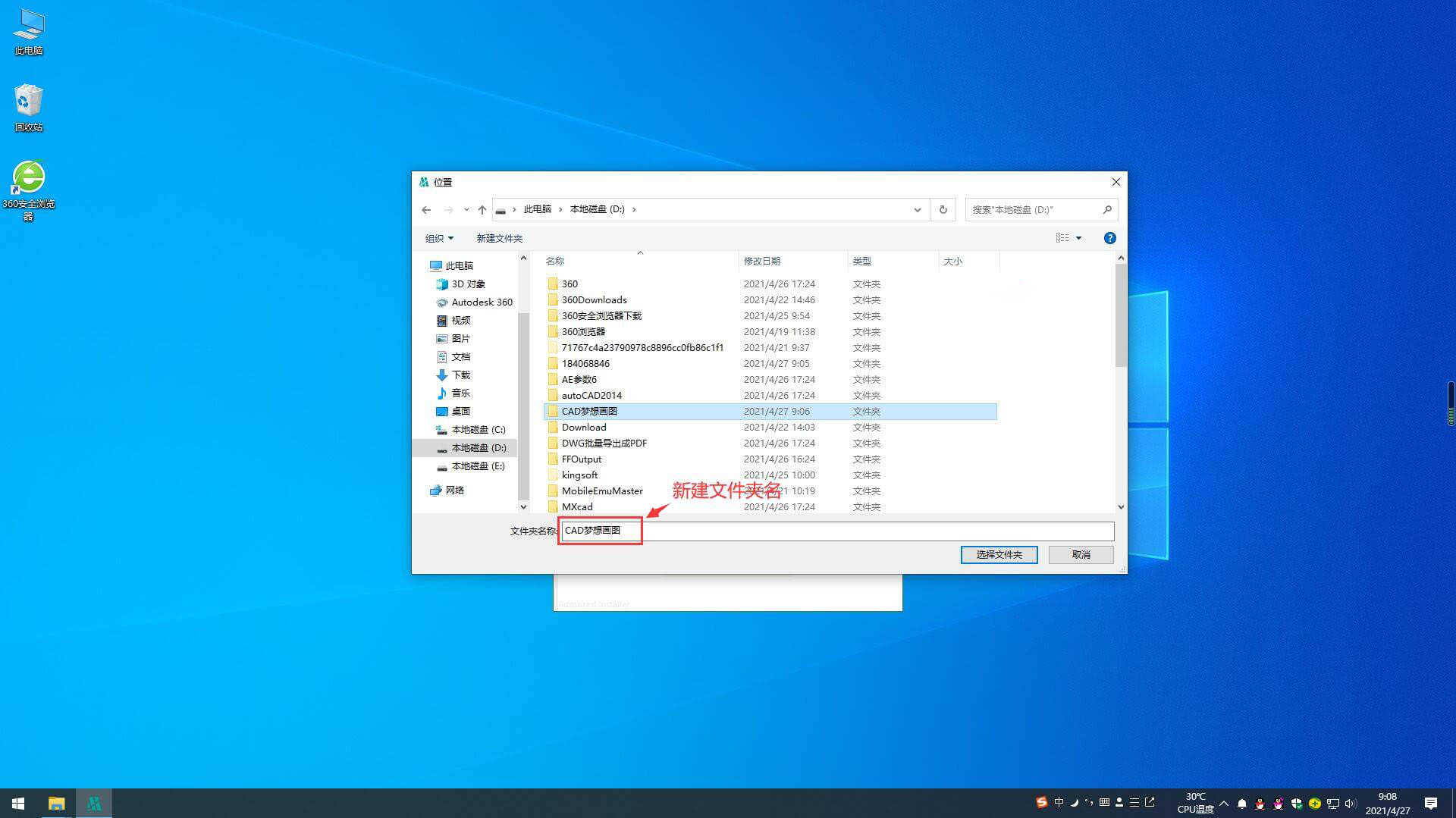Open the view options dropdown arrow
This screenshot has width=1456, height=818.
click(1078, 238)
